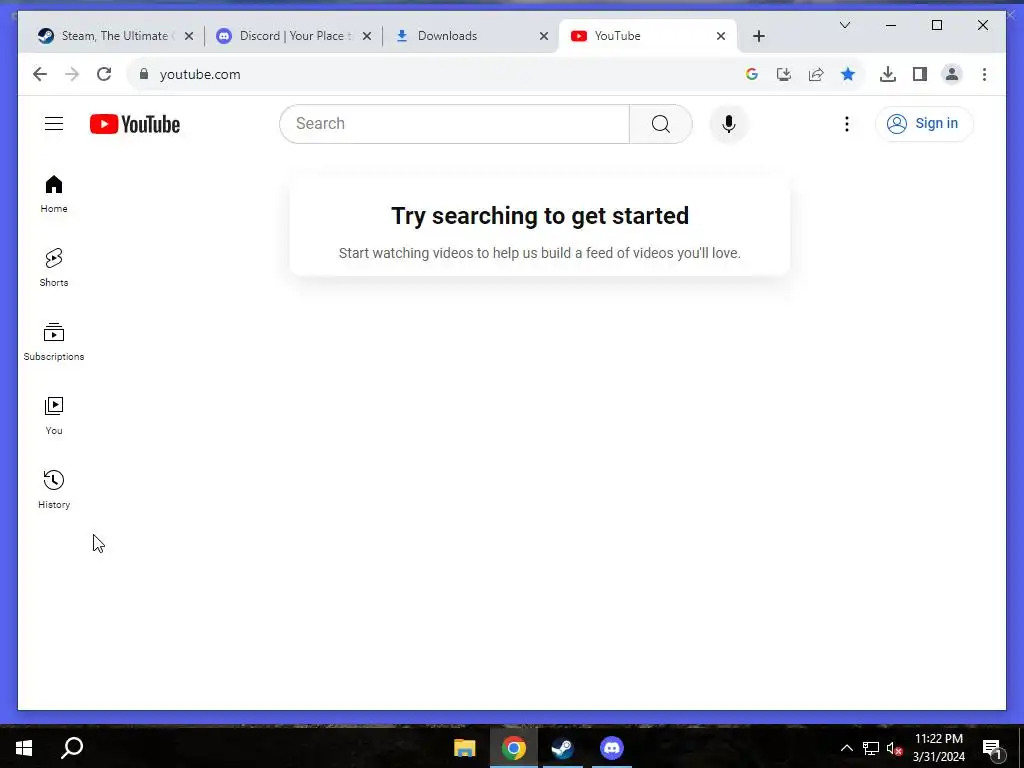1024x768 pixels.
Task: Open Subscriptions in the sidebar
Action: [54, 342]
